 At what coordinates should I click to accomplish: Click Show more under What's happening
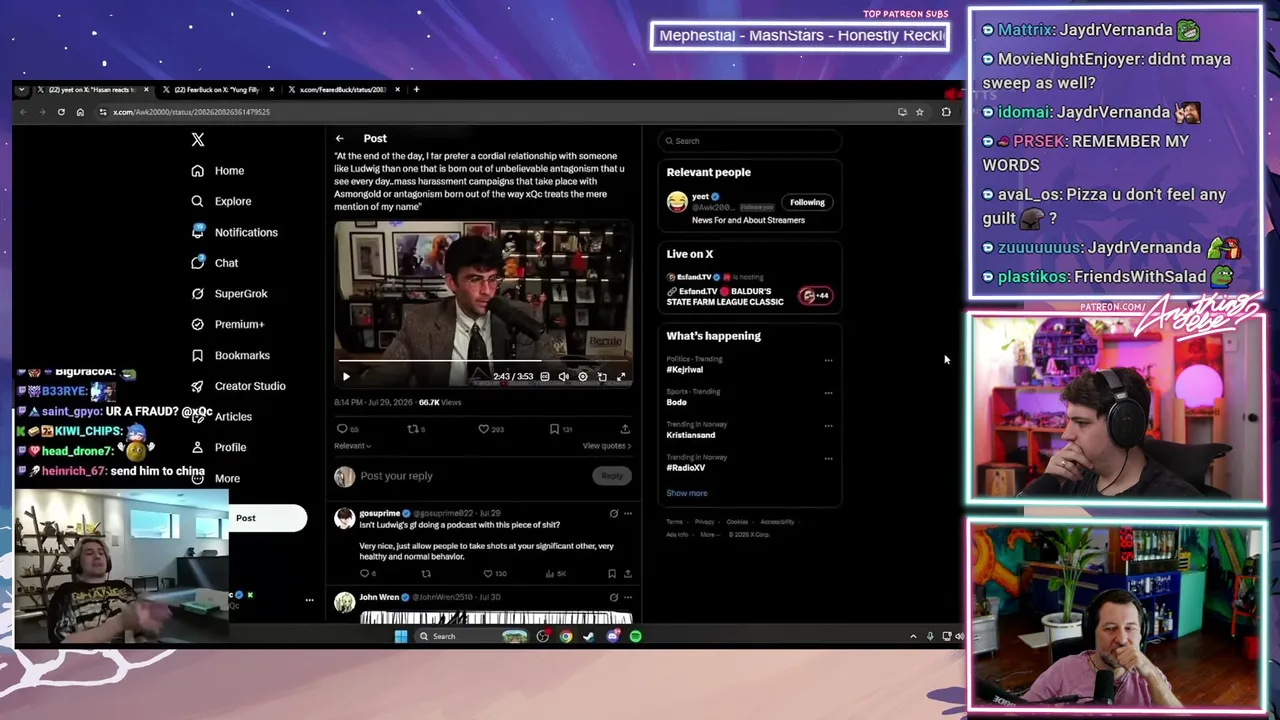(687, 493)
